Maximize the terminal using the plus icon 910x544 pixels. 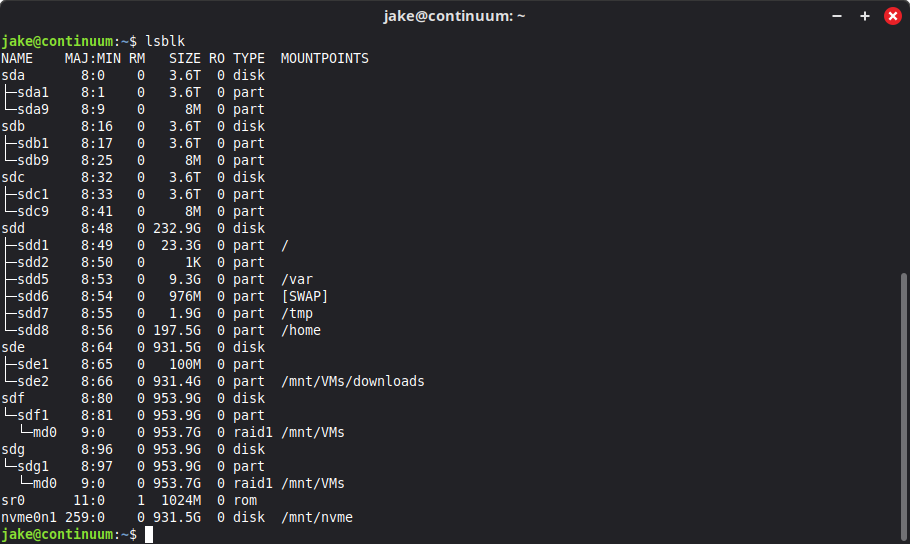[x=865, y=16]
